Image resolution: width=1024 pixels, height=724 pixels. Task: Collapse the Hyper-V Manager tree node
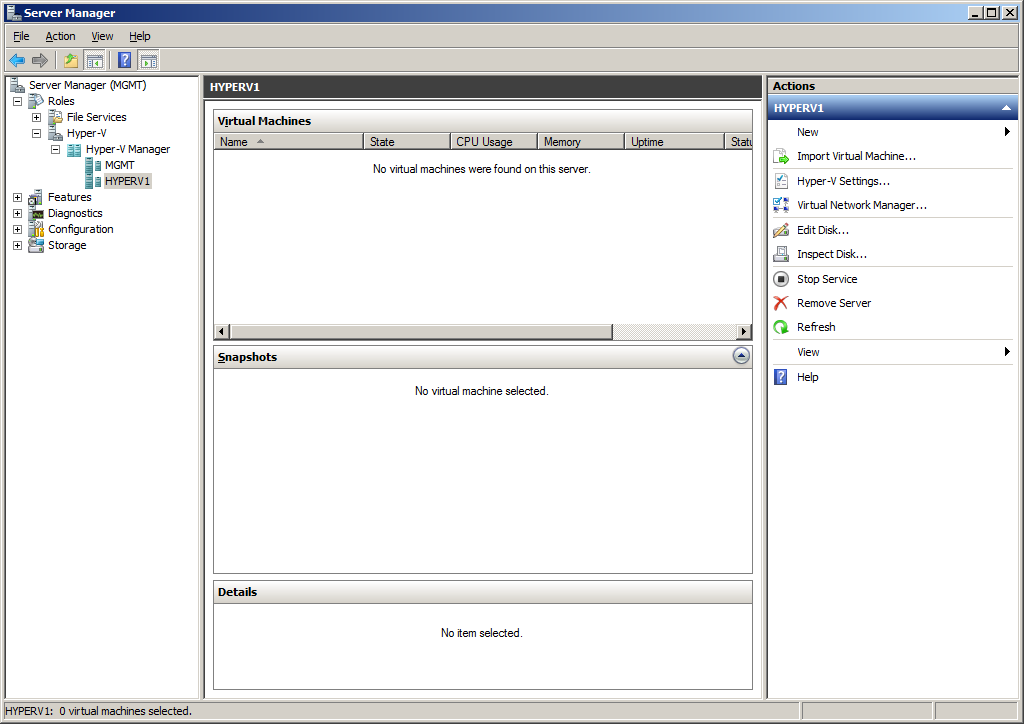pyautogui.click(x=56, y=150)
